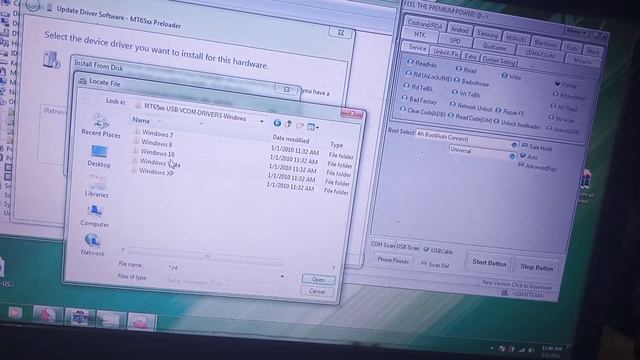Switch to the Extra sub-tab
Screen dimensions: 640x360
[470, 56]
